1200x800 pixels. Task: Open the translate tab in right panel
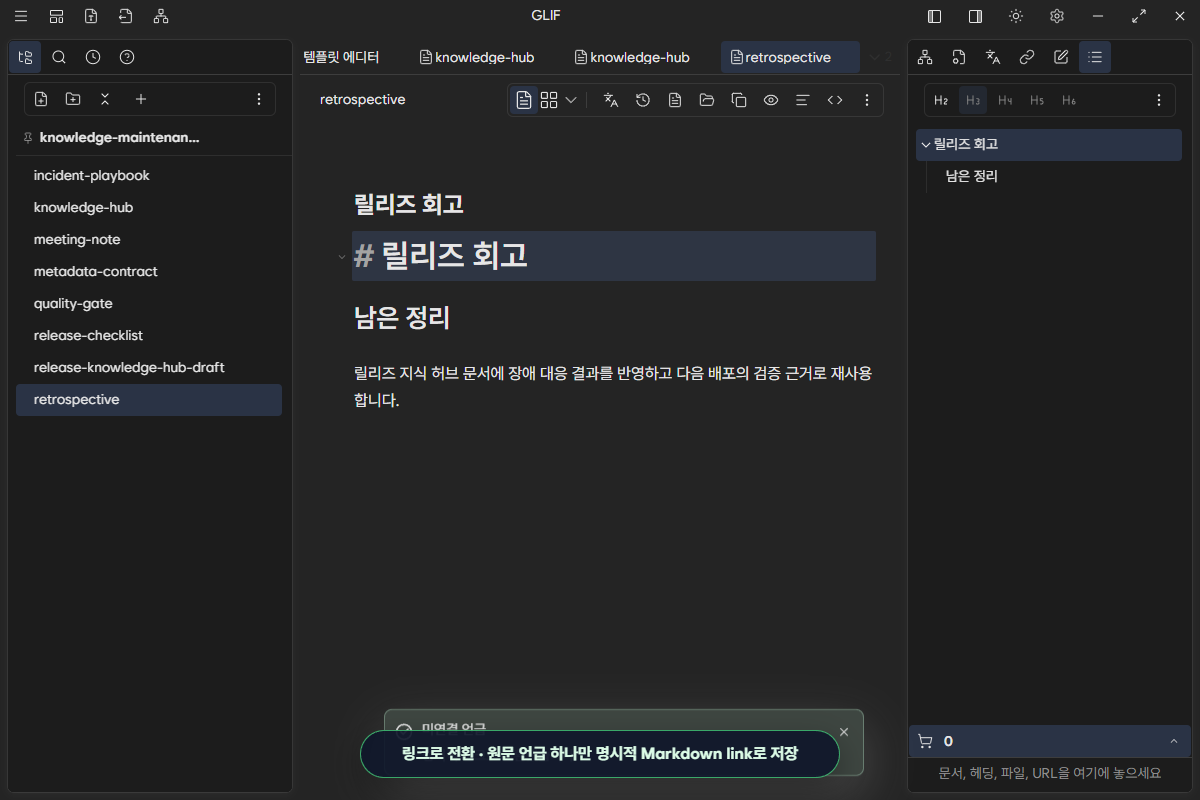click(x=993, y=57)
